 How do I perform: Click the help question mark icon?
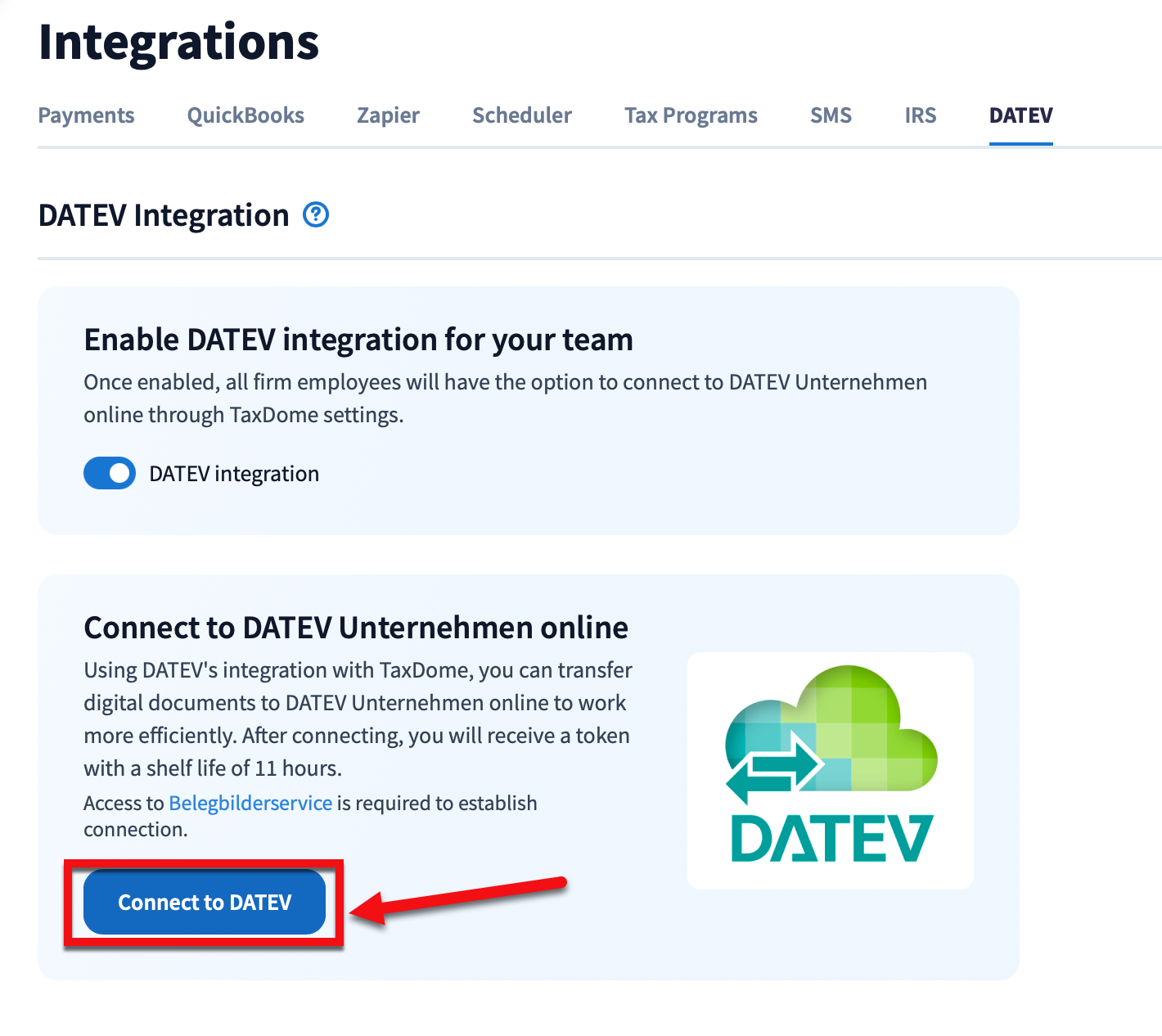(x=316, y=215)
